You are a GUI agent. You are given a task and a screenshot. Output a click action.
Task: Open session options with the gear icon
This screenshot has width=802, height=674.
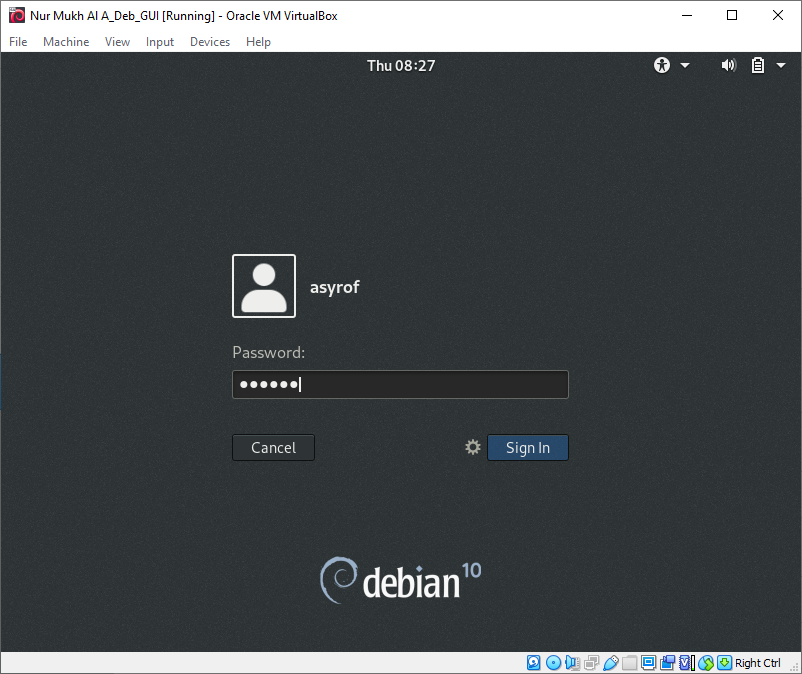[x=472, y=447]
